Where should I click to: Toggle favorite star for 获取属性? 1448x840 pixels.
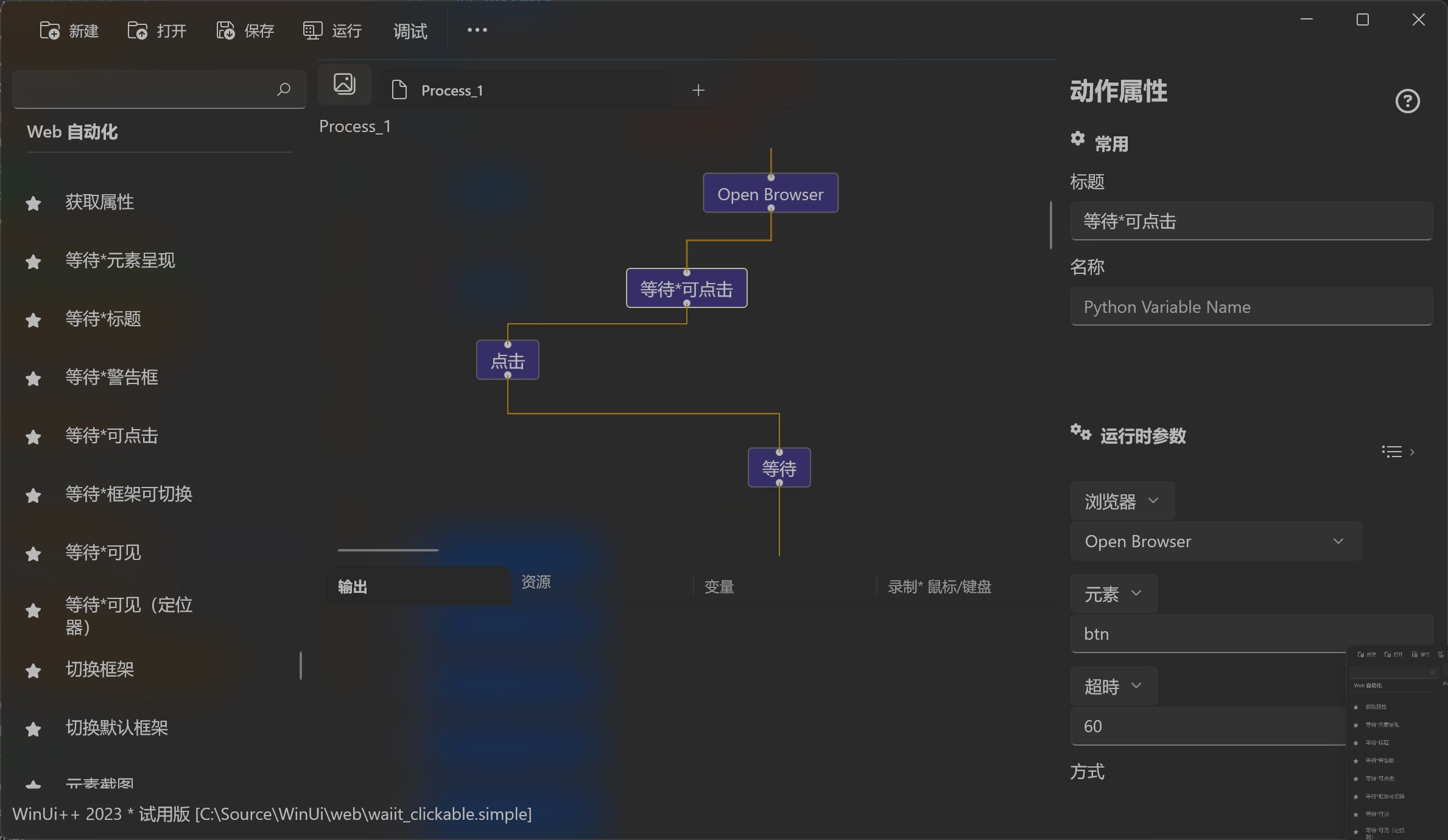pos(33,203)
